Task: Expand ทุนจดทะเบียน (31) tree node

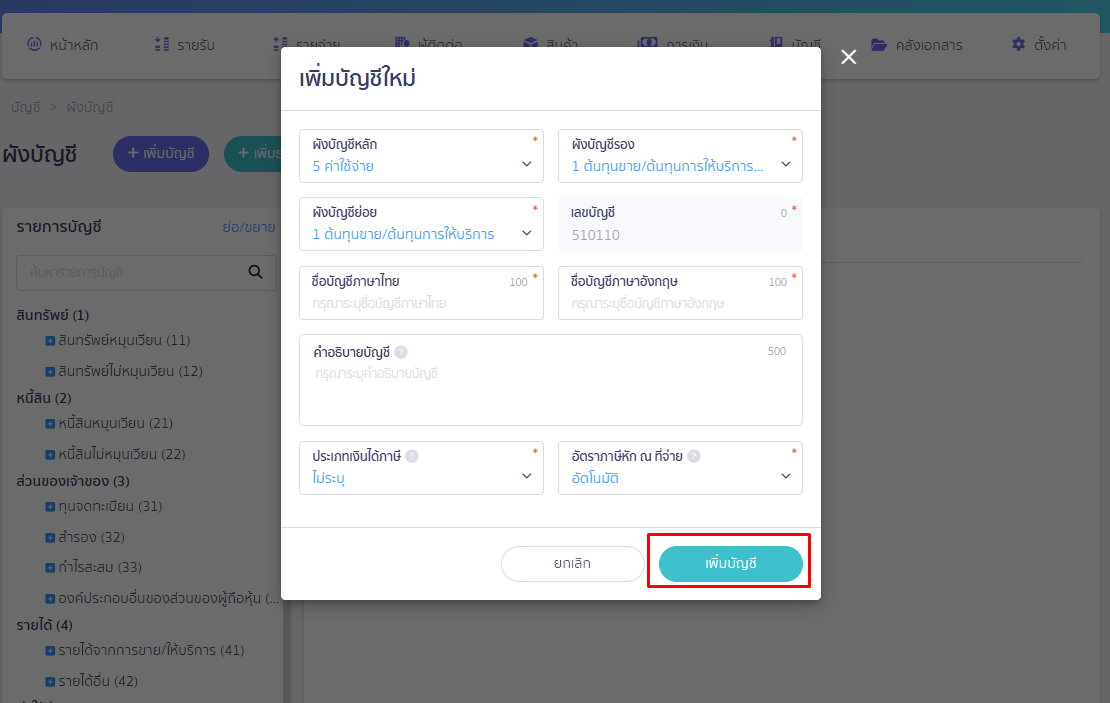Action: (x=50, y=506)
